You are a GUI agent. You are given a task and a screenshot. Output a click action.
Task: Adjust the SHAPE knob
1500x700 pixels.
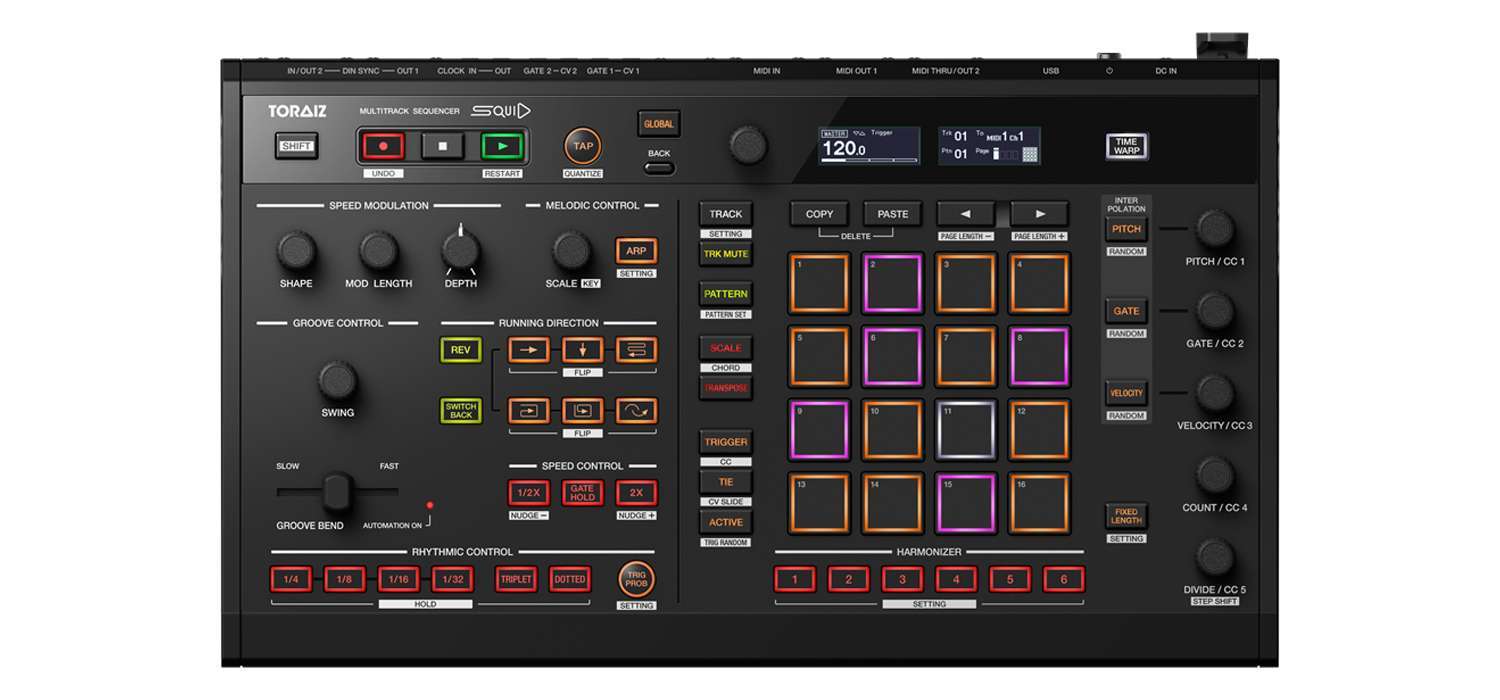click(x=296, y=252)
